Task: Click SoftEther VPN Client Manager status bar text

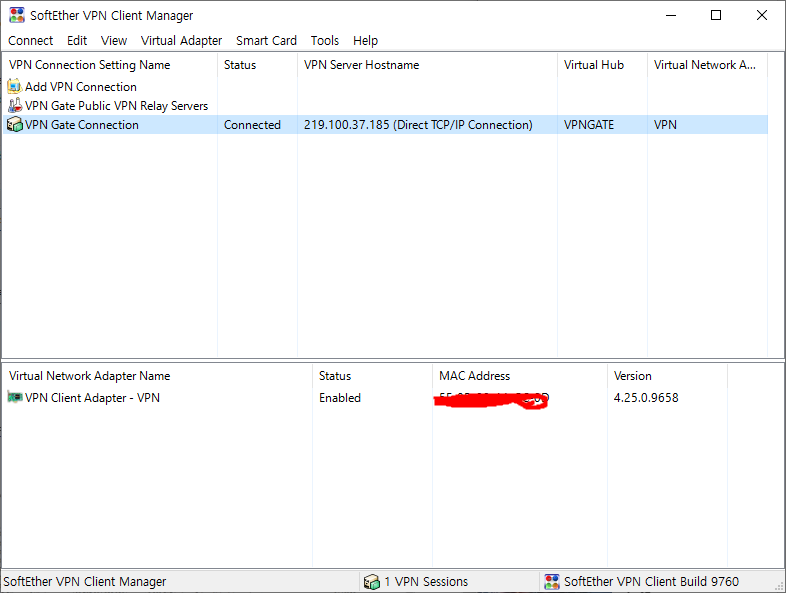Action: (x=84, y=581)
